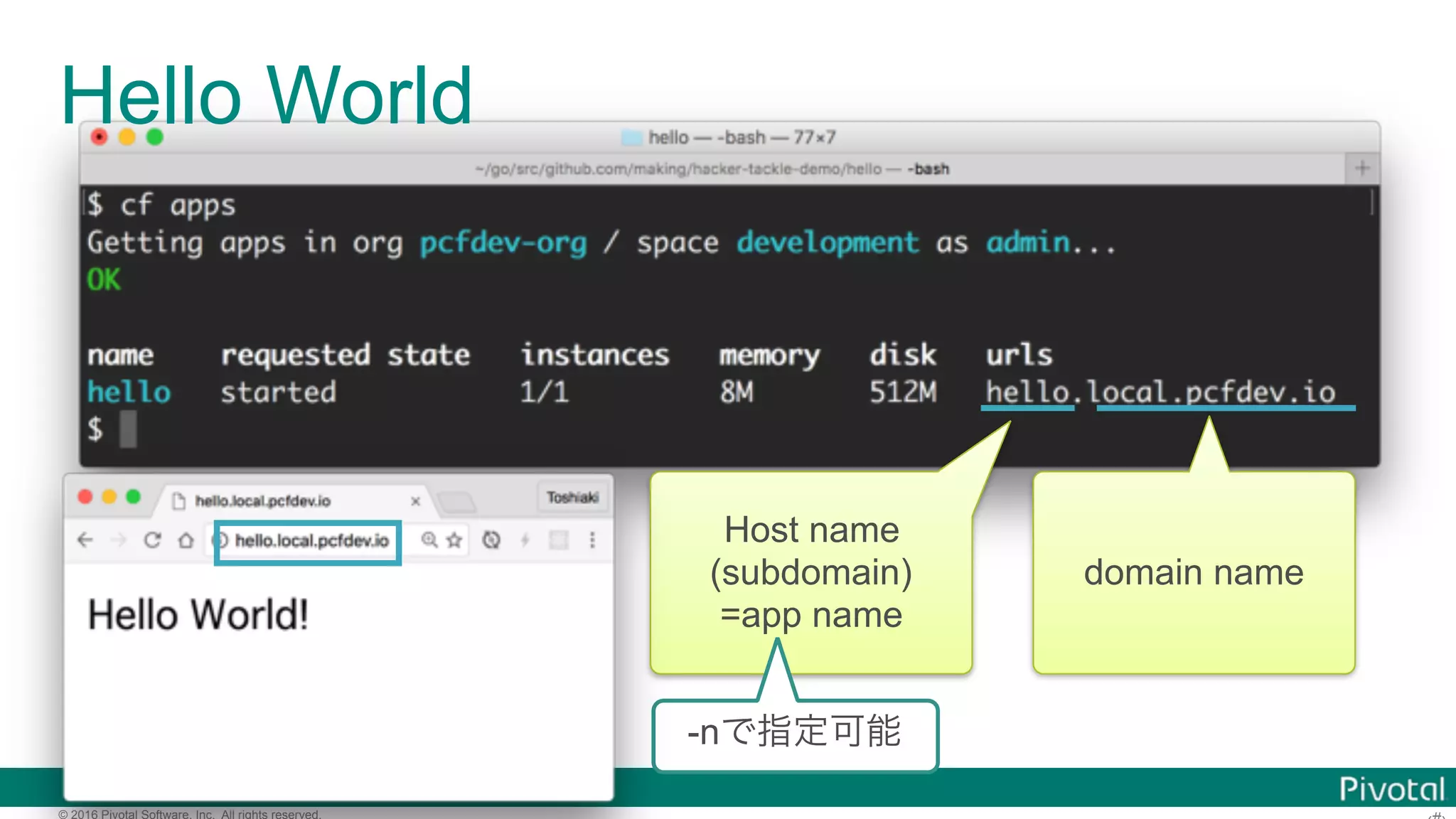
Task: Click the urls column header
Action: pos(1019,355)
